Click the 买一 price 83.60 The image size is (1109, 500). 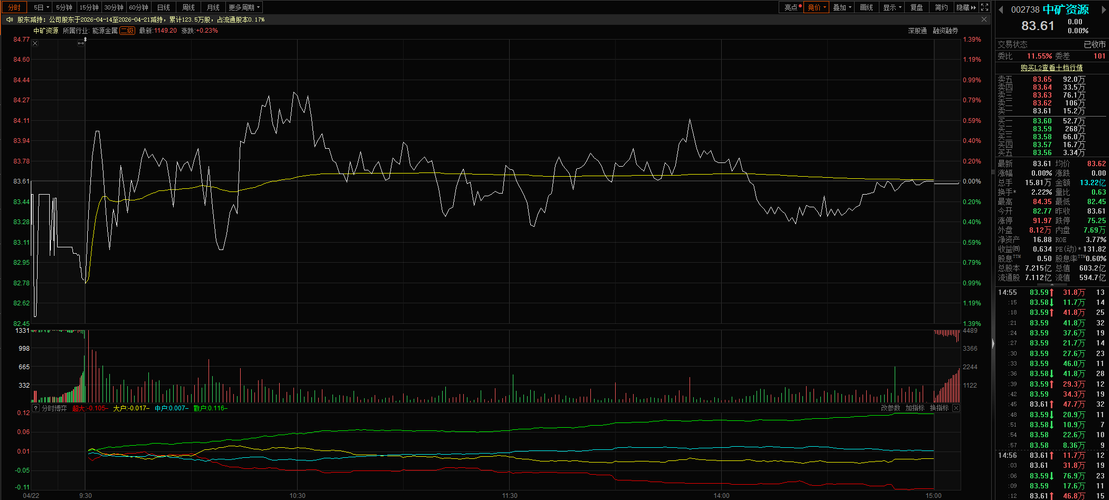click(x=1042, y=122)
